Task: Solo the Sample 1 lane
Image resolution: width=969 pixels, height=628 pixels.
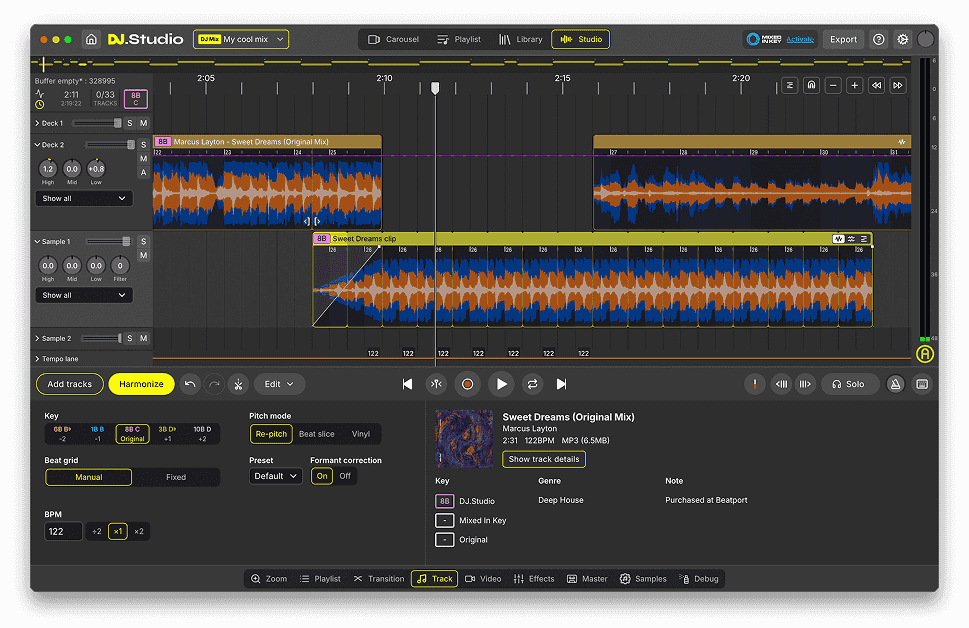Action: coord(143,241)
